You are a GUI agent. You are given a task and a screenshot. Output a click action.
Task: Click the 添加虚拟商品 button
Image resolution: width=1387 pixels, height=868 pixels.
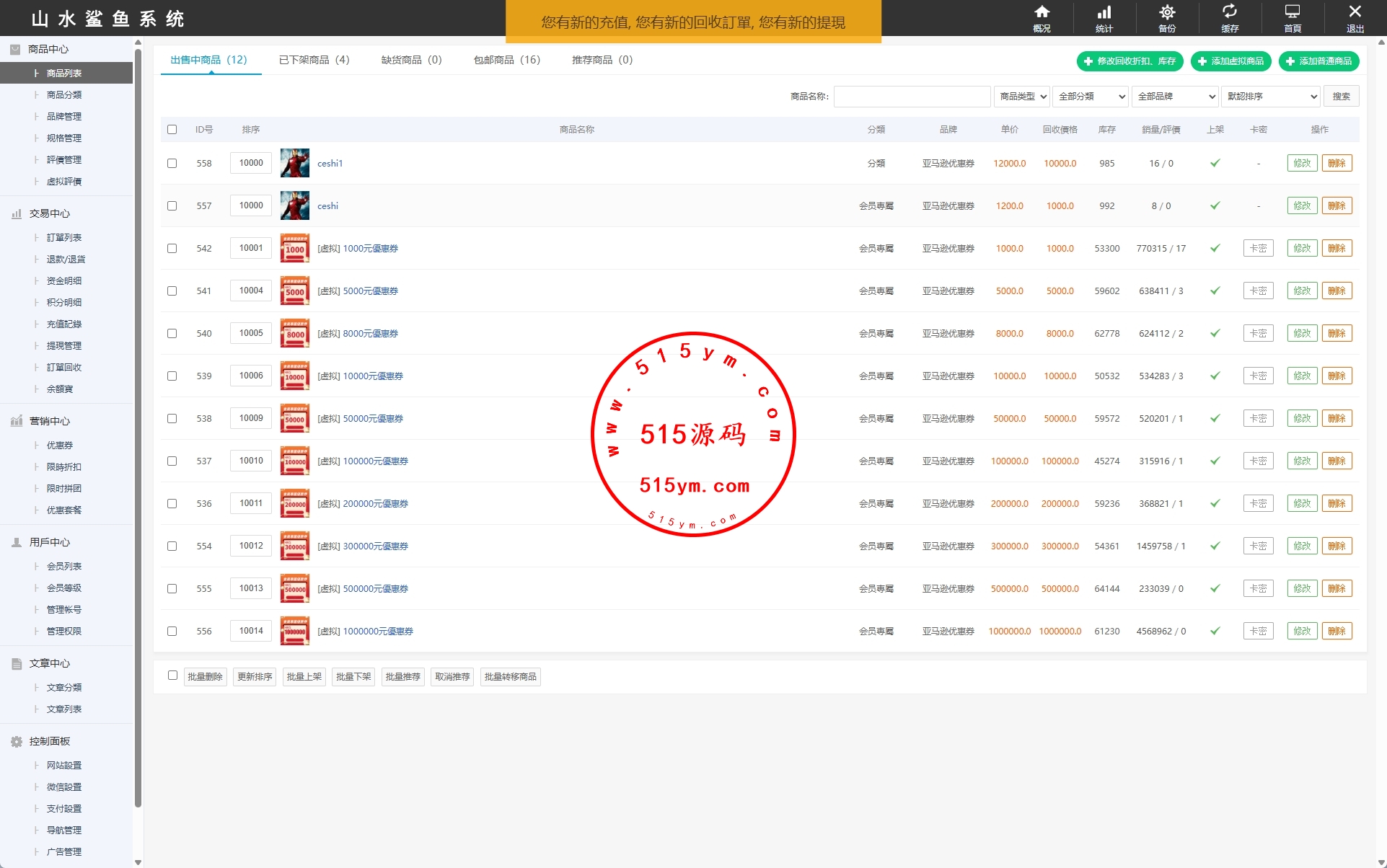coord(1230,61)
